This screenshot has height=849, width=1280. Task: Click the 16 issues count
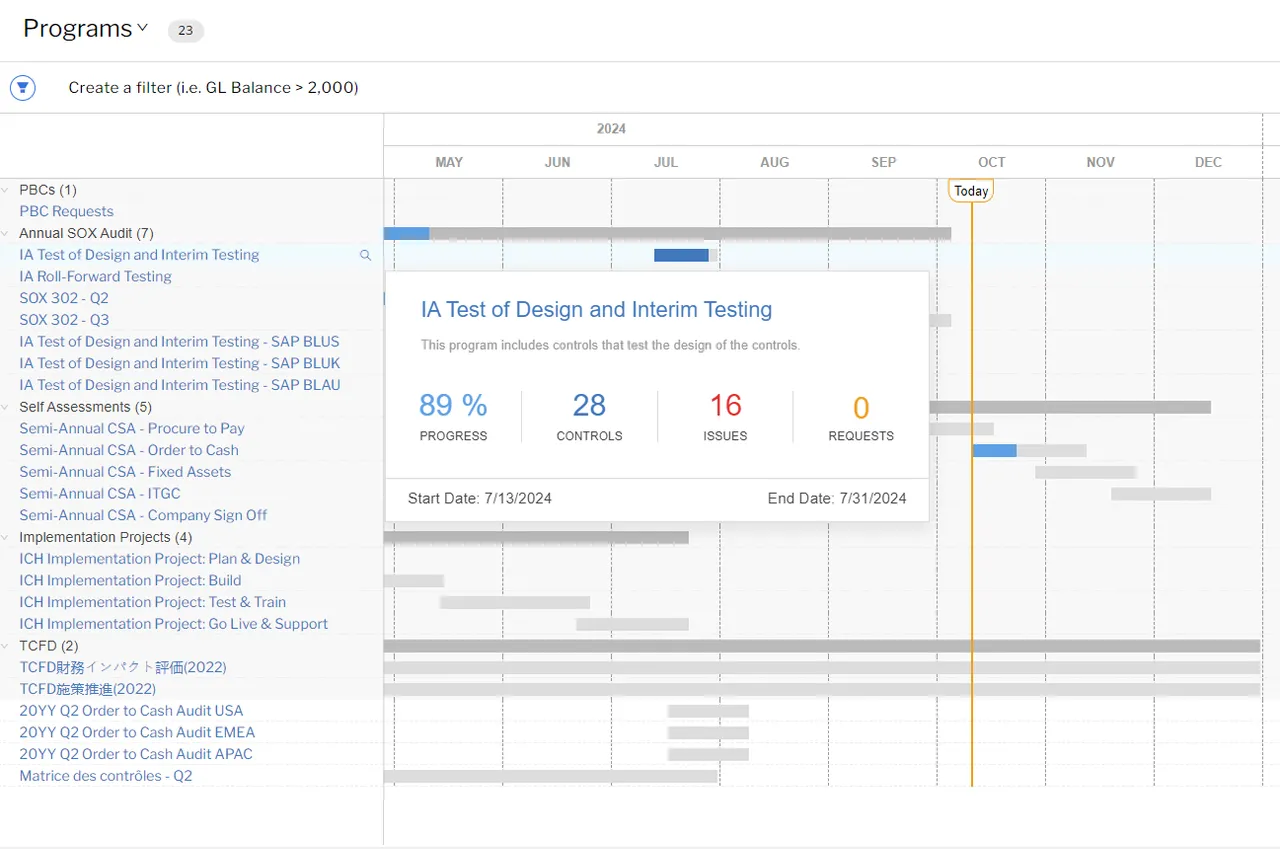[725, 405]
